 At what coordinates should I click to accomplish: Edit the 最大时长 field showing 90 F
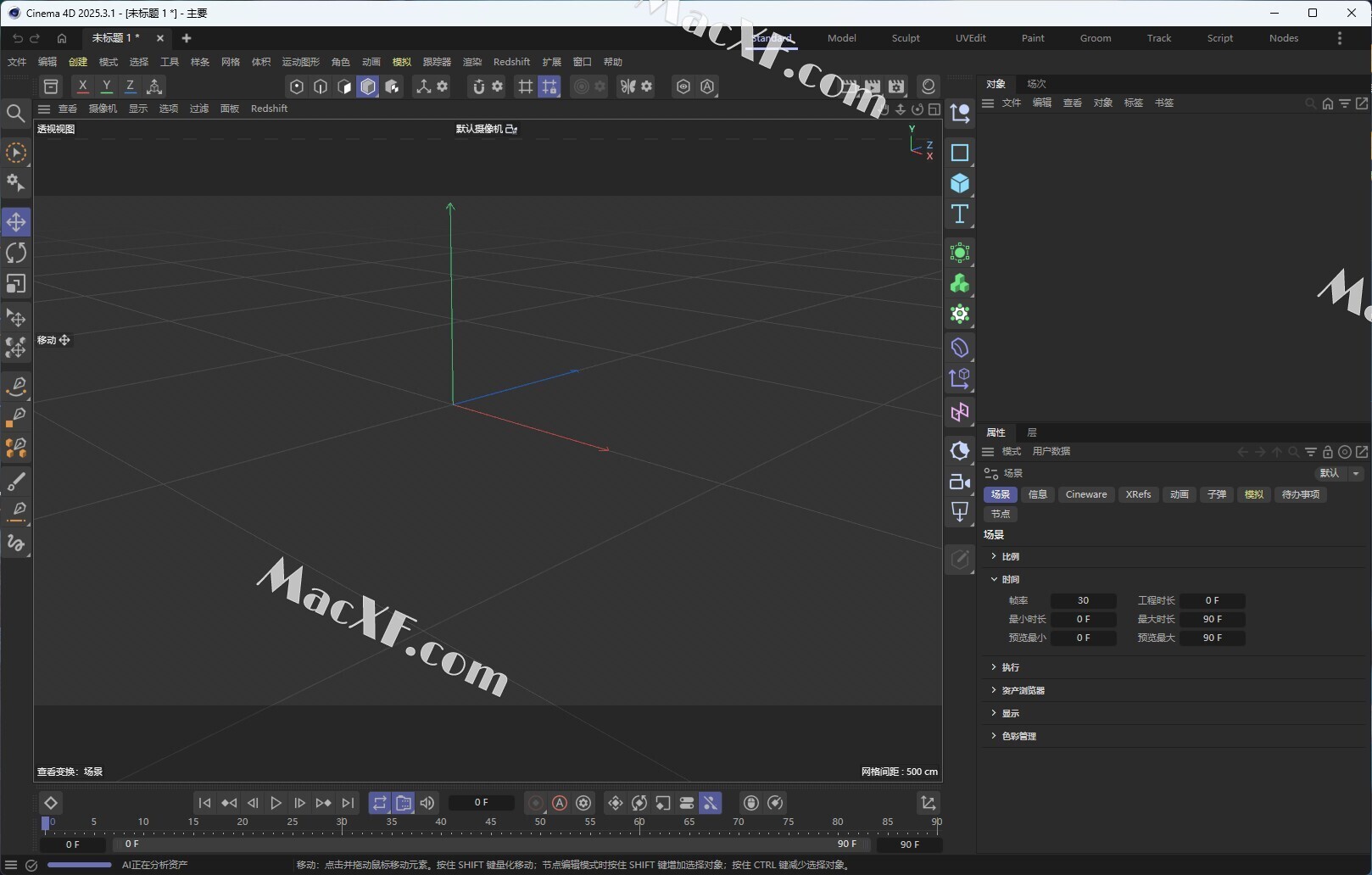[1213, 620]
